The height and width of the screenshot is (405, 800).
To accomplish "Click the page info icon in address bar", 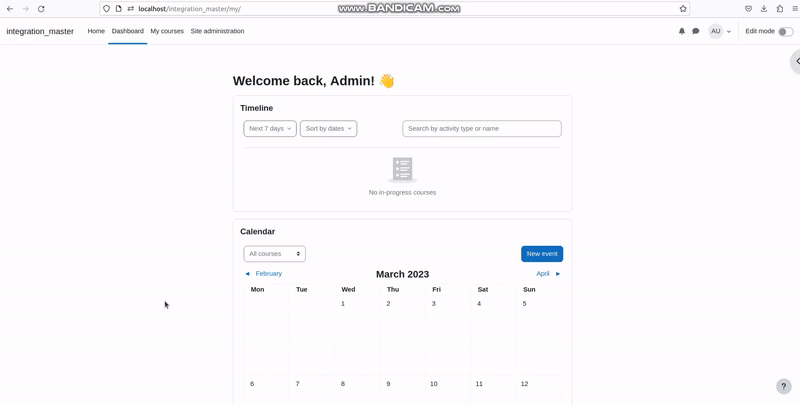I will pos(118,9).
